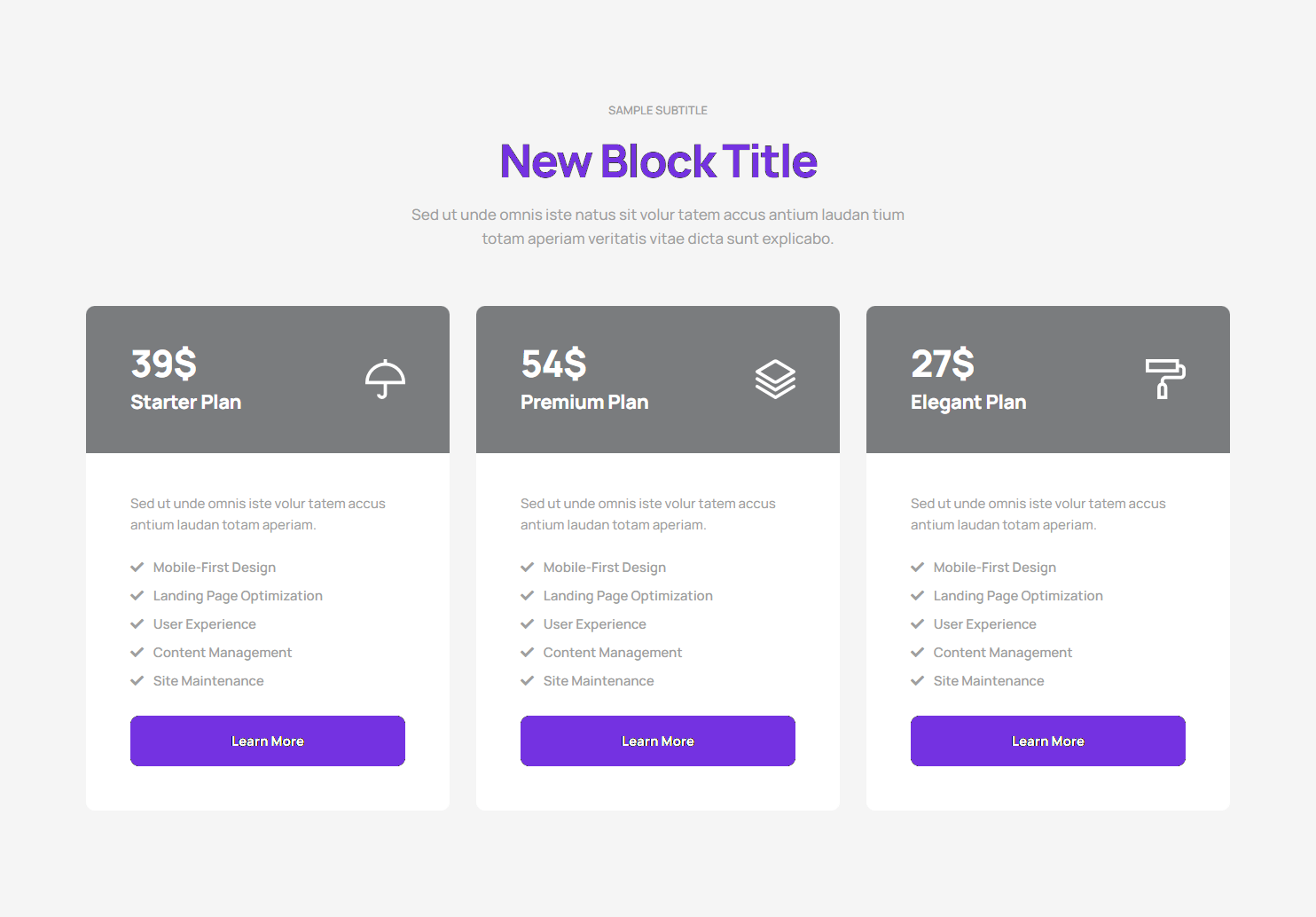
Task: Click the 39$ price label
Action: tap(164, 364)
